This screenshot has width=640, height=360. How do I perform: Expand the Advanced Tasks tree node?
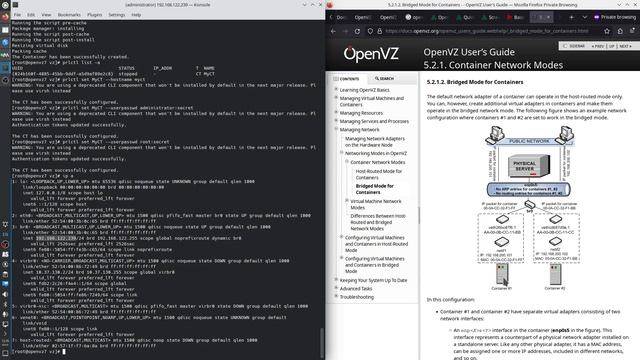pos(336,288)
